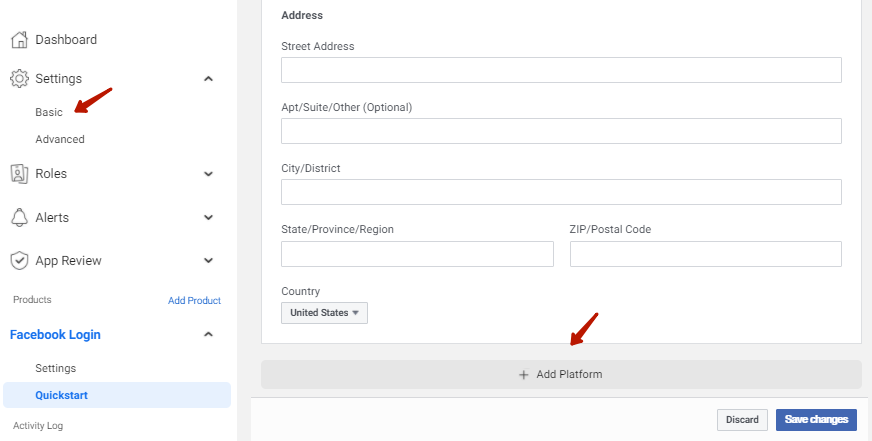Screen dimensions: 872x441
Task: Click into the ZIP/Postal Code field
Action: click(x=706, y=254)
